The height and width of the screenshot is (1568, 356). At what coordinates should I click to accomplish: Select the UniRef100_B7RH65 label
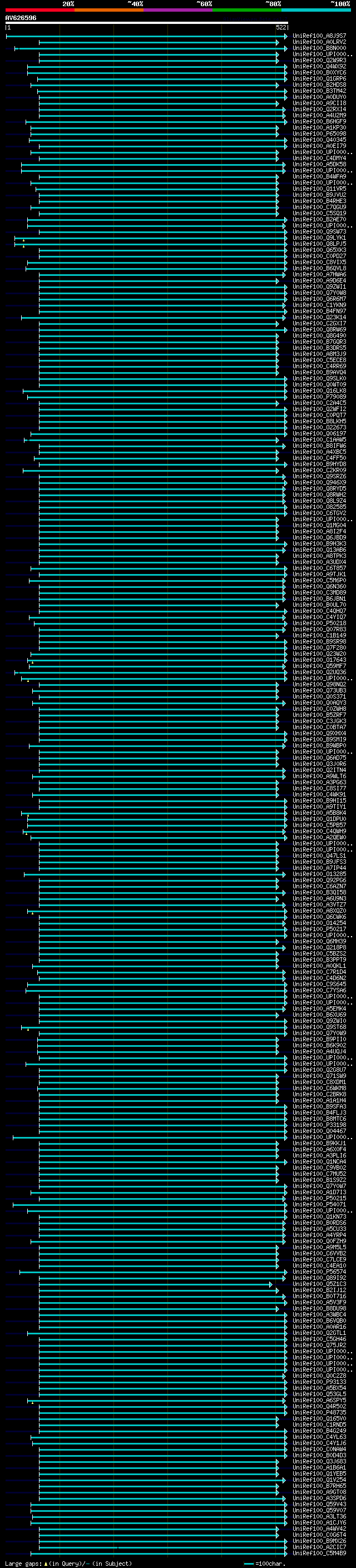319,1486
